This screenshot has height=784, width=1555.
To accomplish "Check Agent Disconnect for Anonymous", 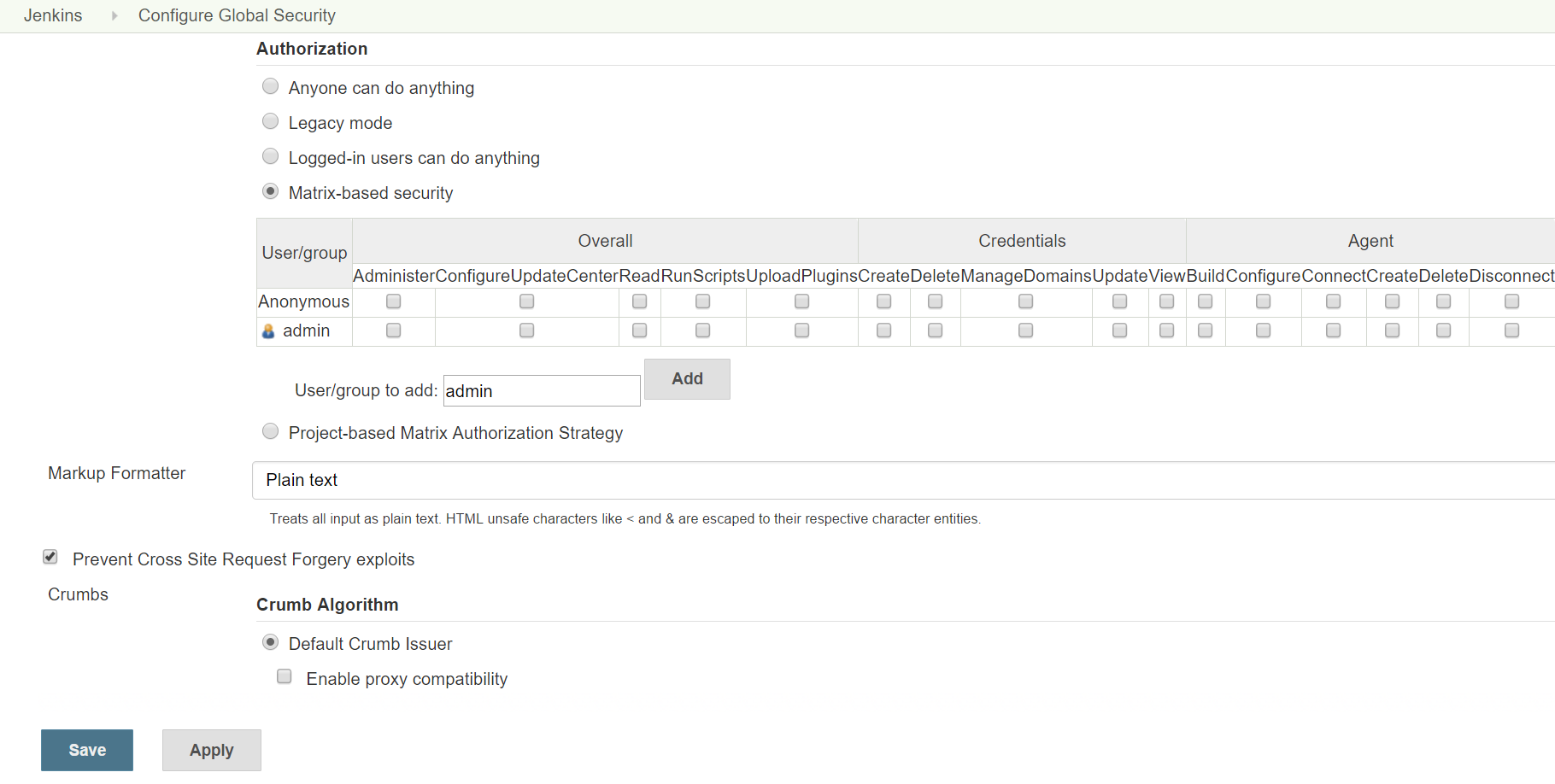I will tap(1512, 301).
